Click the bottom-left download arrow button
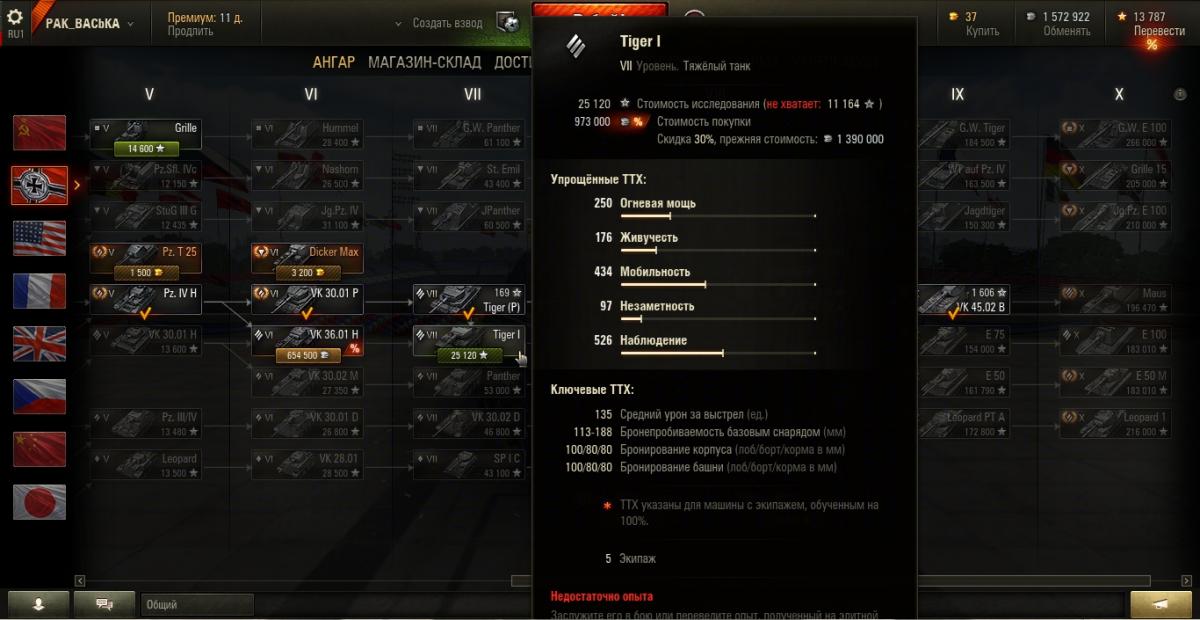The height and width of the screenshot is (620, 1200). (38, 604)
